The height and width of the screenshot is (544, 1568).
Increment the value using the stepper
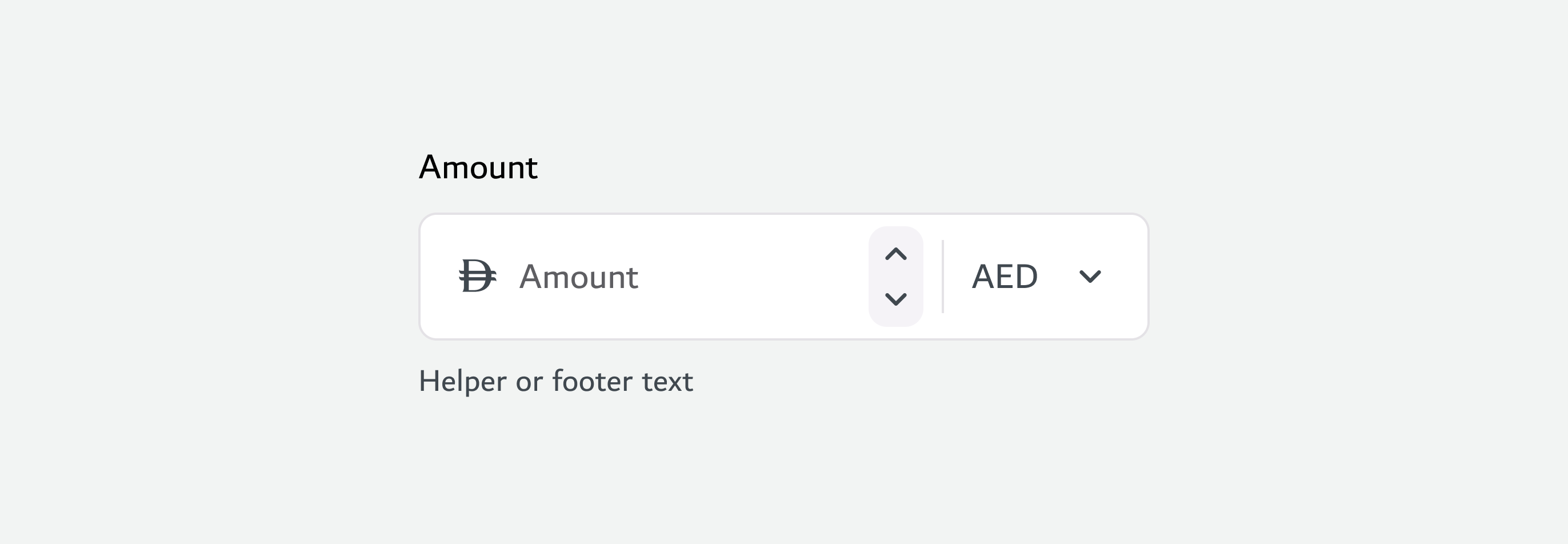895,254
